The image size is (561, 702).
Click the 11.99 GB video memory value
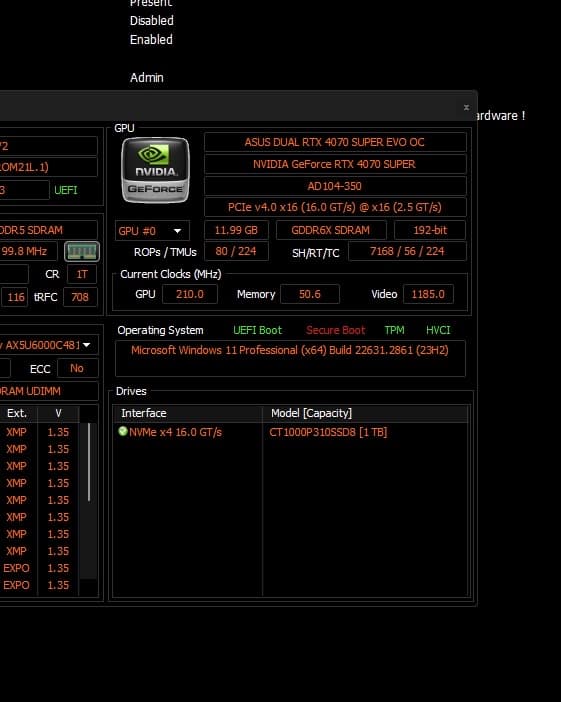click(x=236, y=231)
